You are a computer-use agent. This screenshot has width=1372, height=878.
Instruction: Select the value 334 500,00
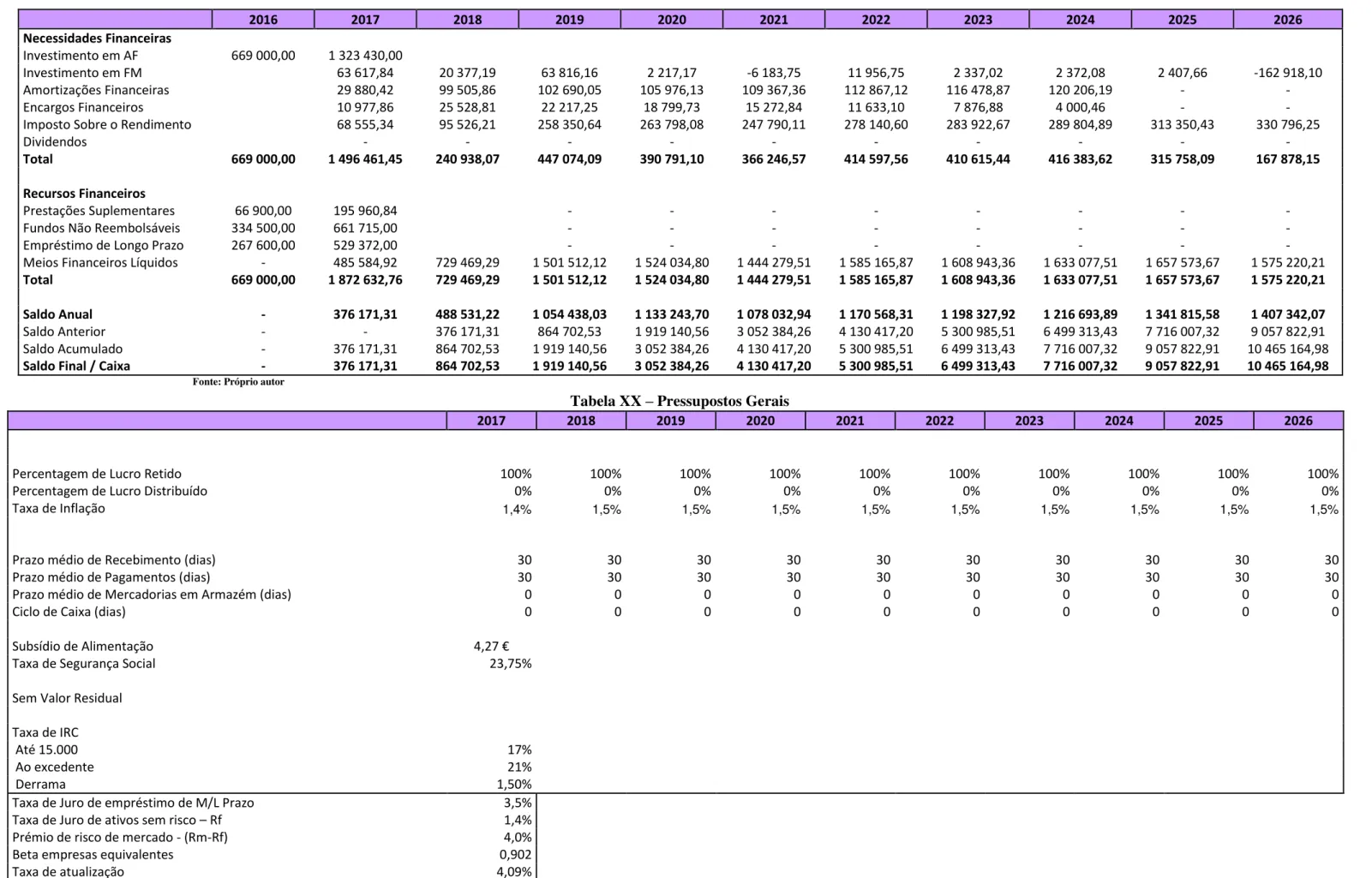(263, 228)
